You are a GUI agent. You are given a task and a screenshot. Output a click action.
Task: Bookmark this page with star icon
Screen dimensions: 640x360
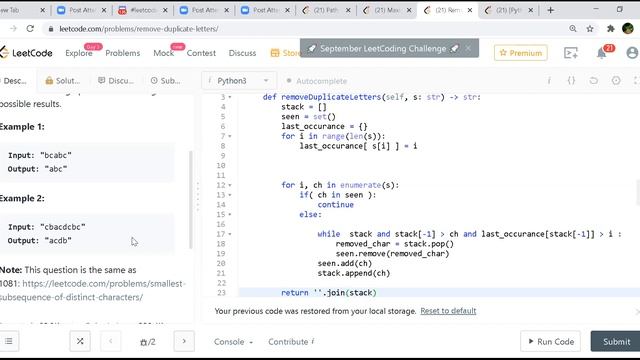click(590, 29)
